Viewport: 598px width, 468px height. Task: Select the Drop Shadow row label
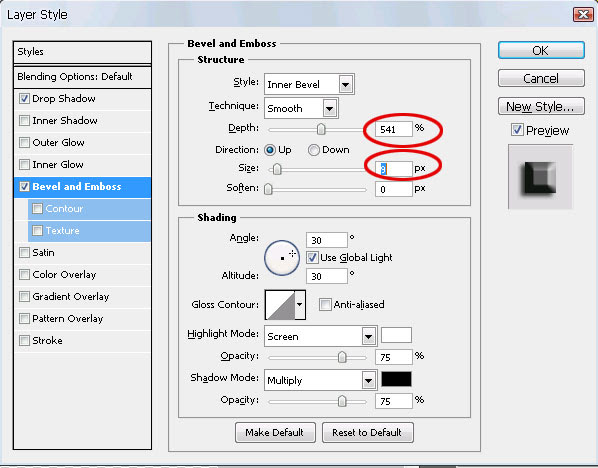64,99
